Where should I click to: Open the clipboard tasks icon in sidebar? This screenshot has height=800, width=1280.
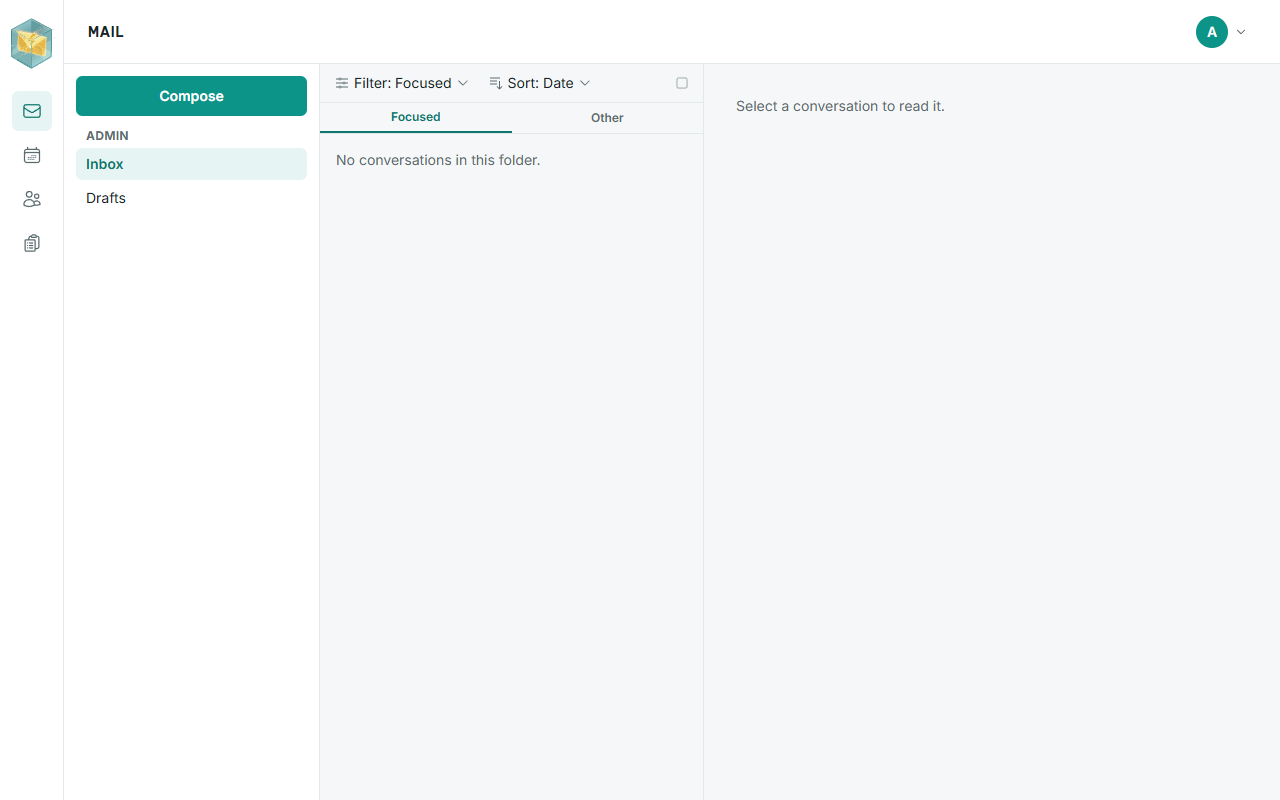(32, 243)
